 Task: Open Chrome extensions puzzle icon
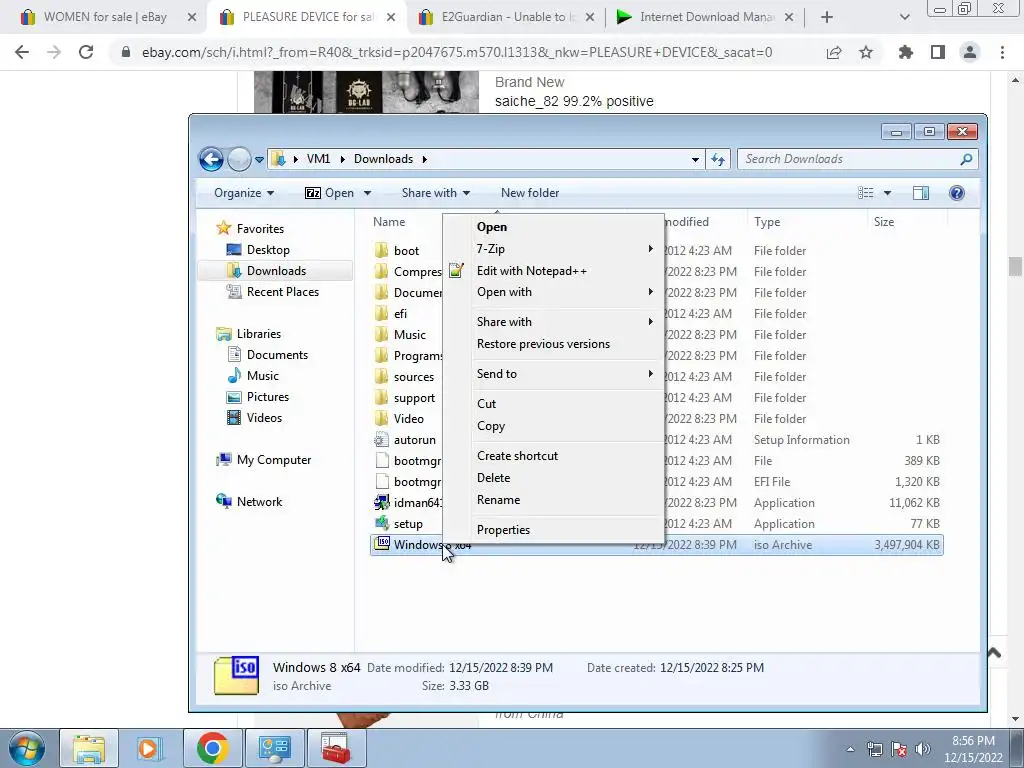(x=906, y=52)
